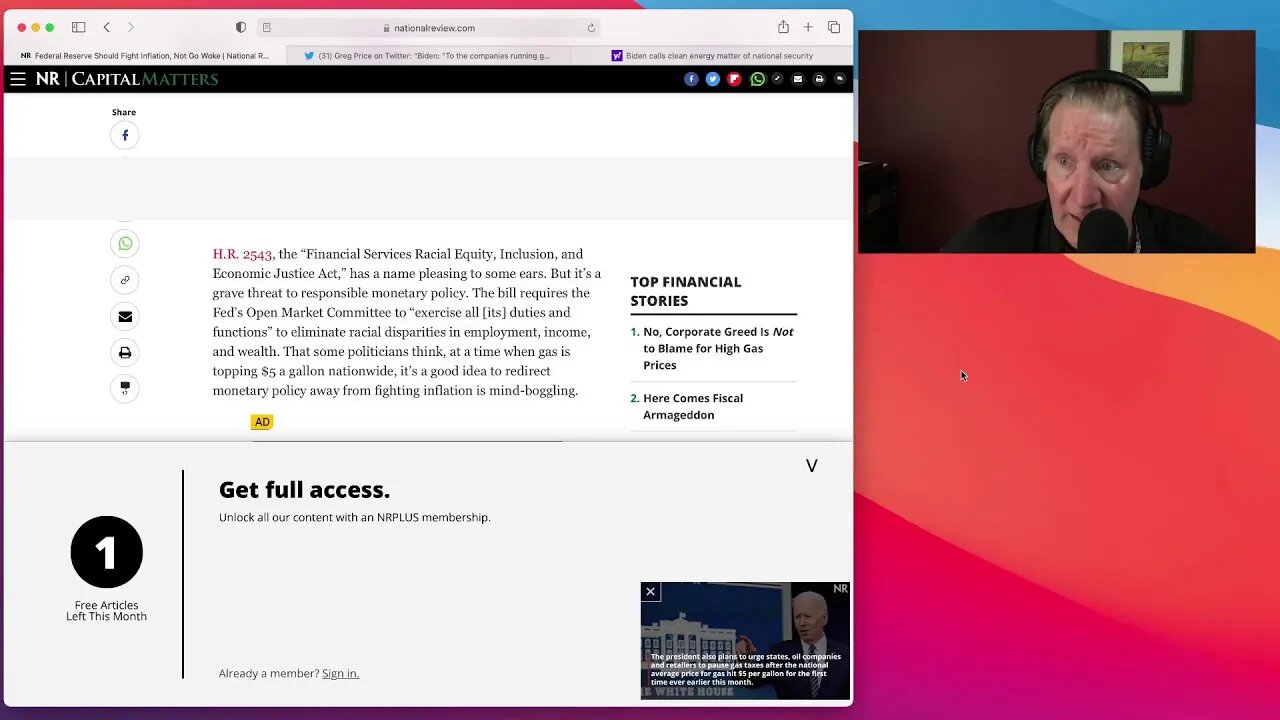
Task: Share on WhatsApp from the left sidebar
Action: (x=125, y=243)
